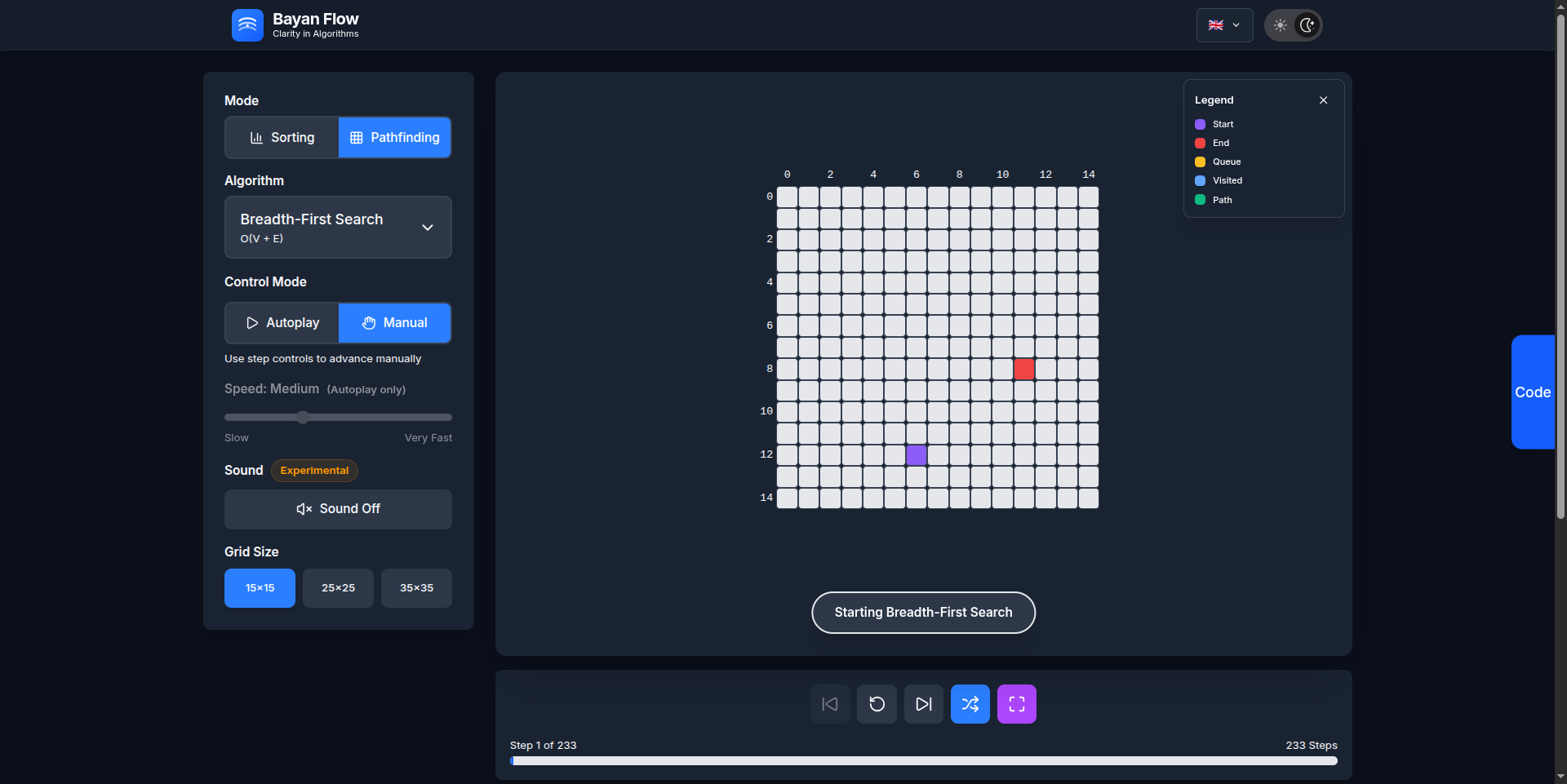Set grid size to 35×35
The width and height of the screenshot is (1567, 784).
(416, 588)
